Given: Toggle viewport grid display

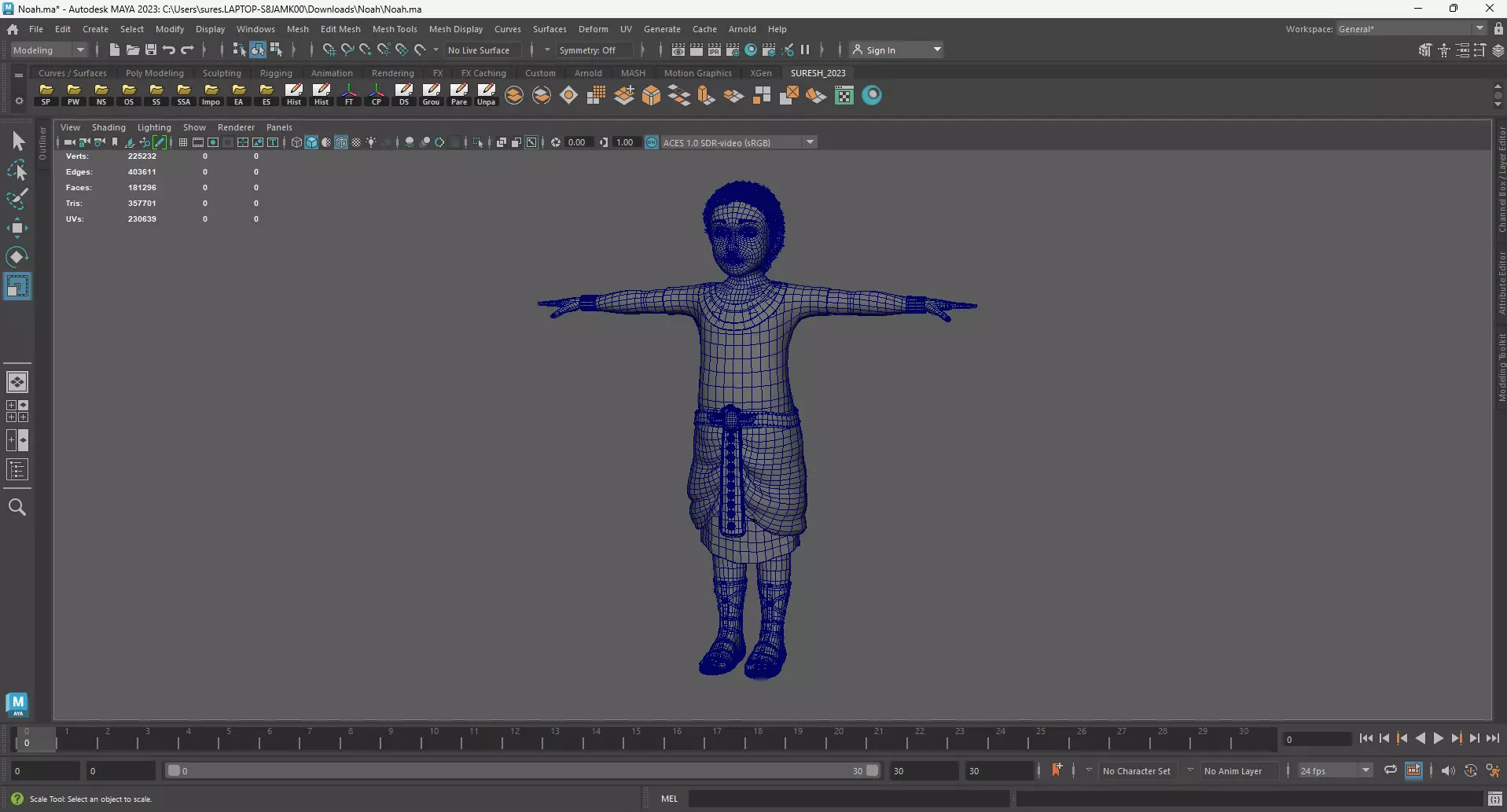Looking at the screenshot, I should pos(183,142).
